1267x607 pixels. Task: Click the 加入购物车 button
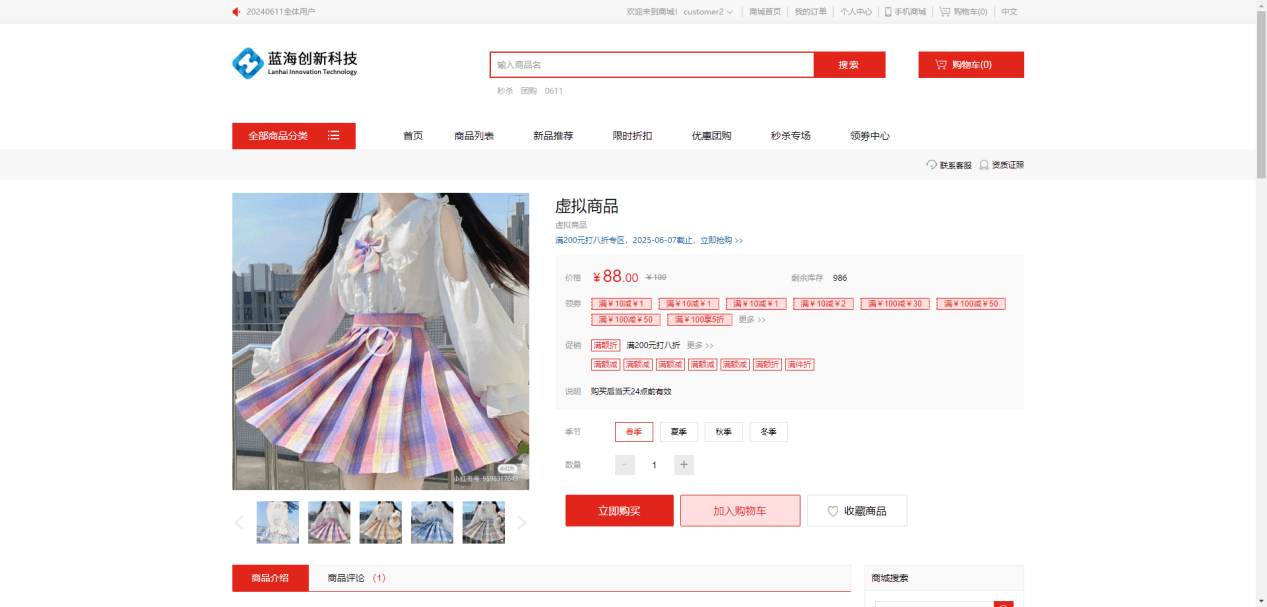coord(740,511)
